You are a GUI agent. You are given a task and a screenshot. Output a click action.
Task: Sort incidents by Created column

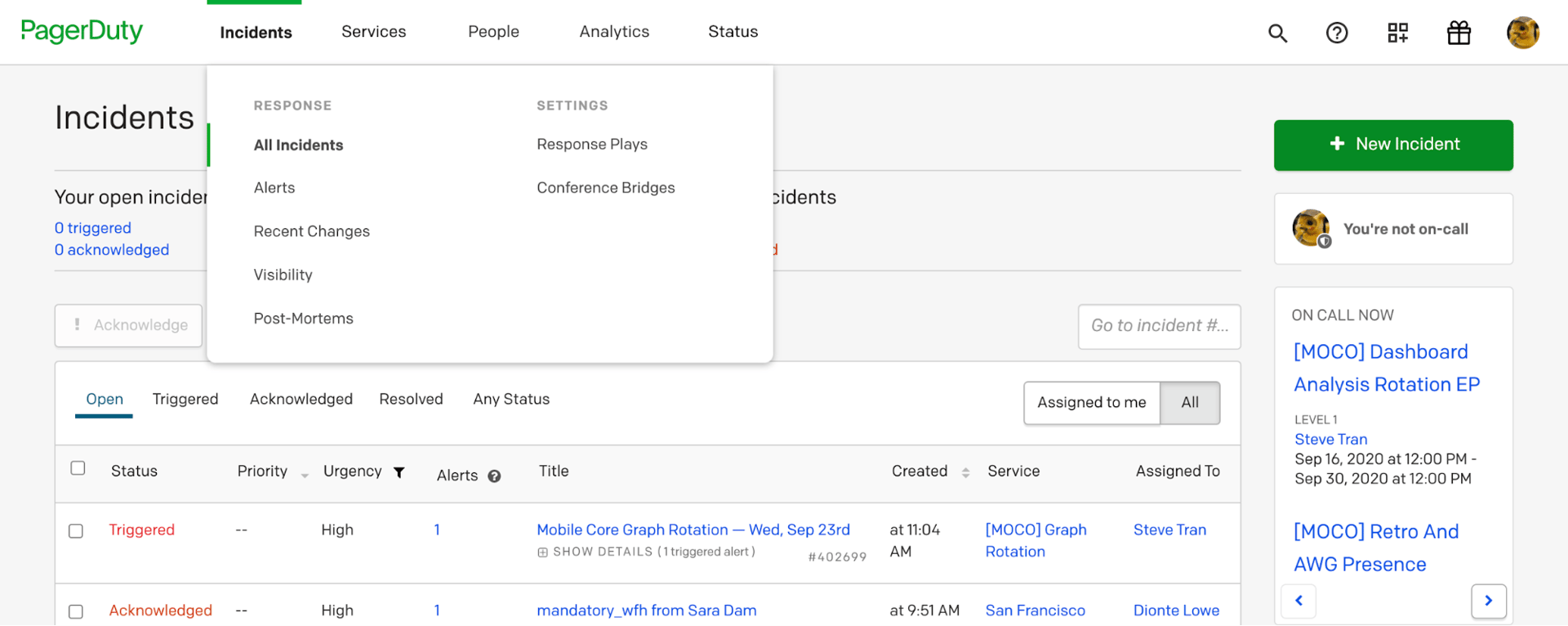tap(965, 472)
